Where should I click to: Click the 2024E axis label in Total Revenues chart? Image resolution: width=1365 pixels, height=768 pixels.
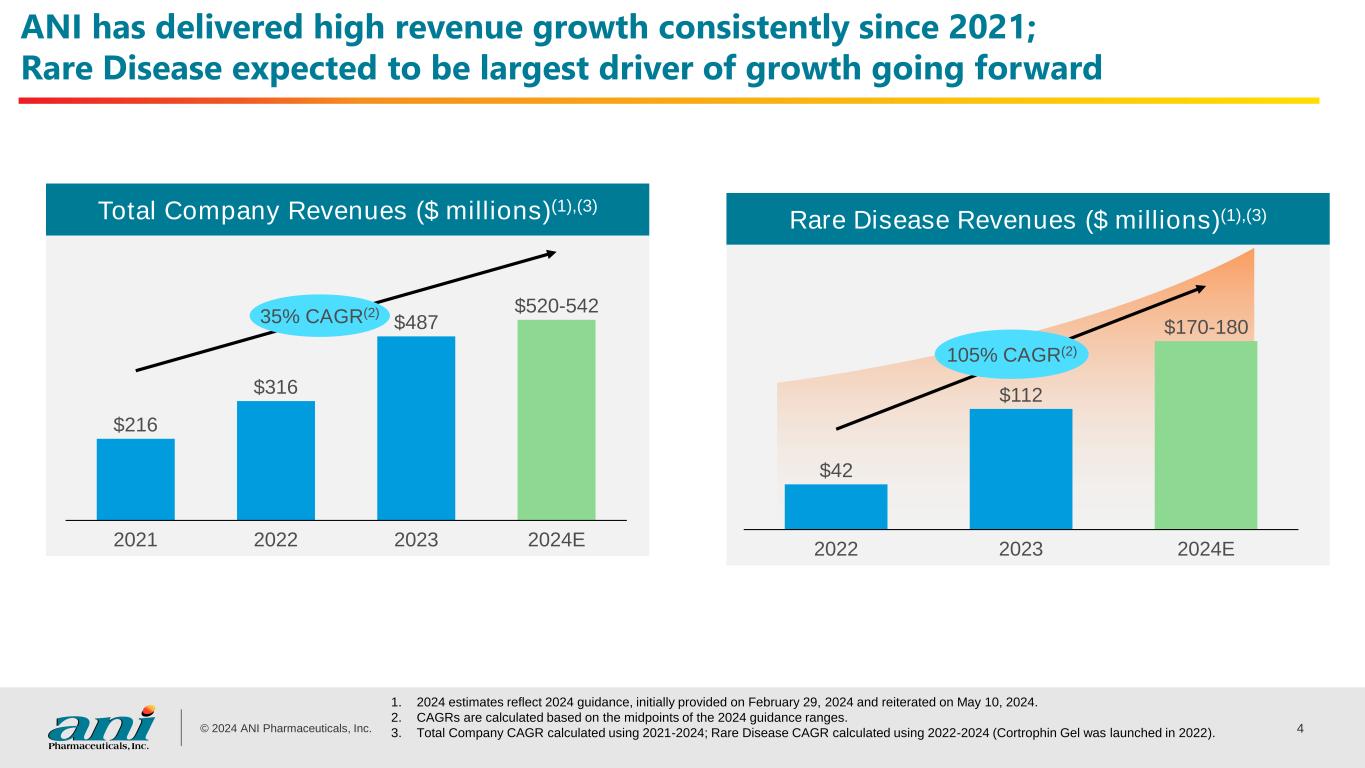556,541
